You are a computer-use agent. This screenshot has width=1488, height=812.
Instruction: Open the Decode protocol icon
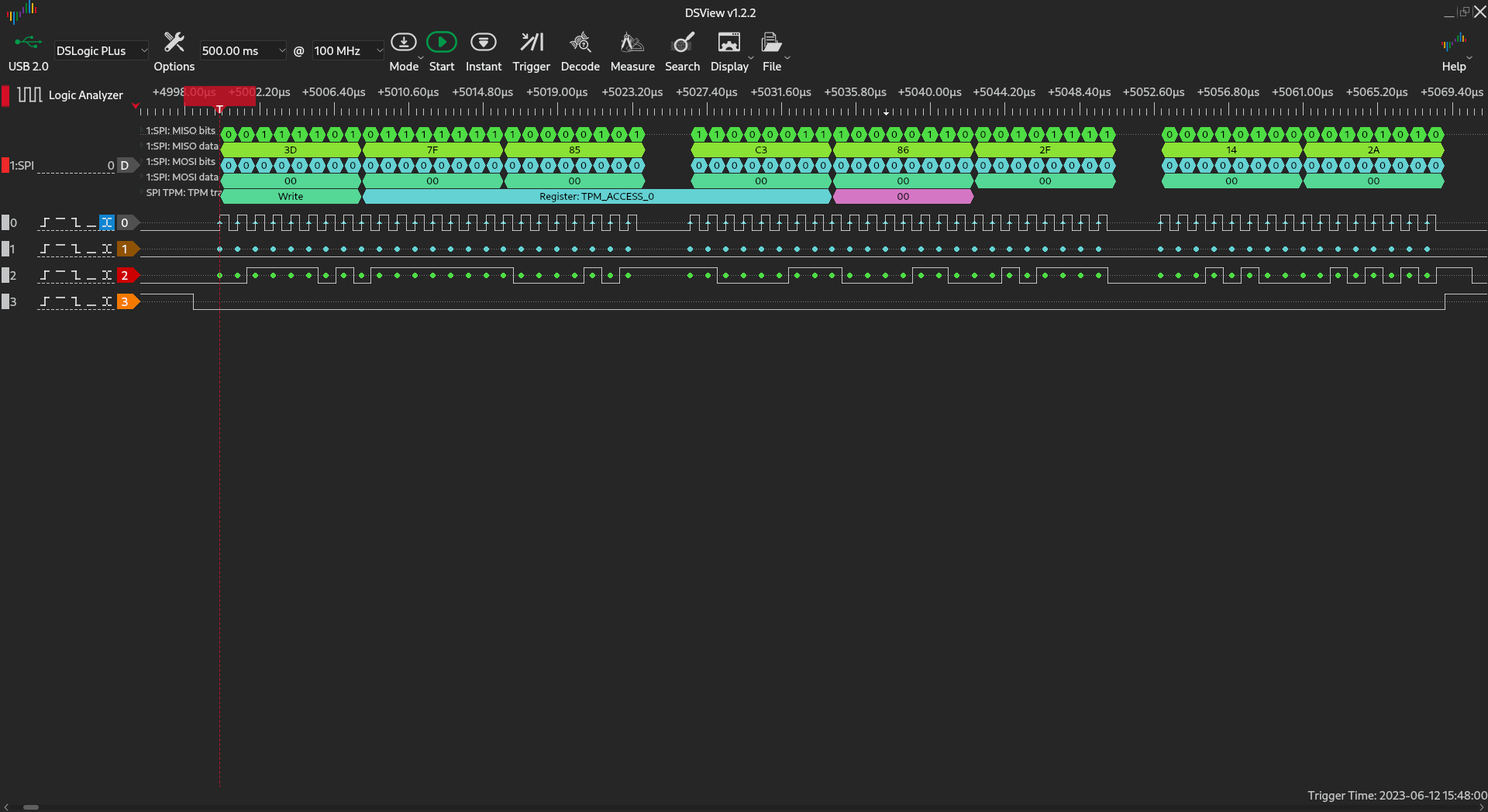(580, 42)
